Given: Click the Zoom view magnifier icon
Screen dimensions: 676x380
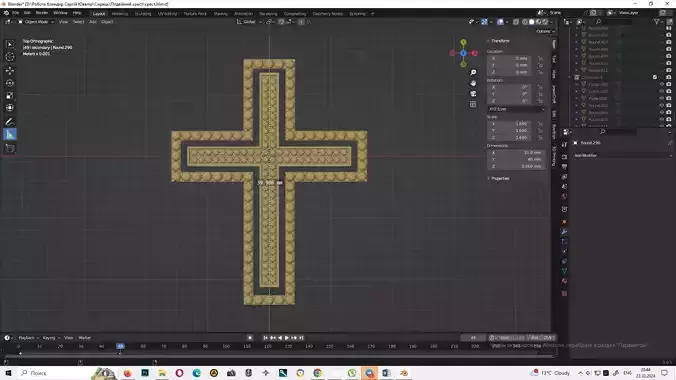Looking at the screenshot, I should click(473, 72).
